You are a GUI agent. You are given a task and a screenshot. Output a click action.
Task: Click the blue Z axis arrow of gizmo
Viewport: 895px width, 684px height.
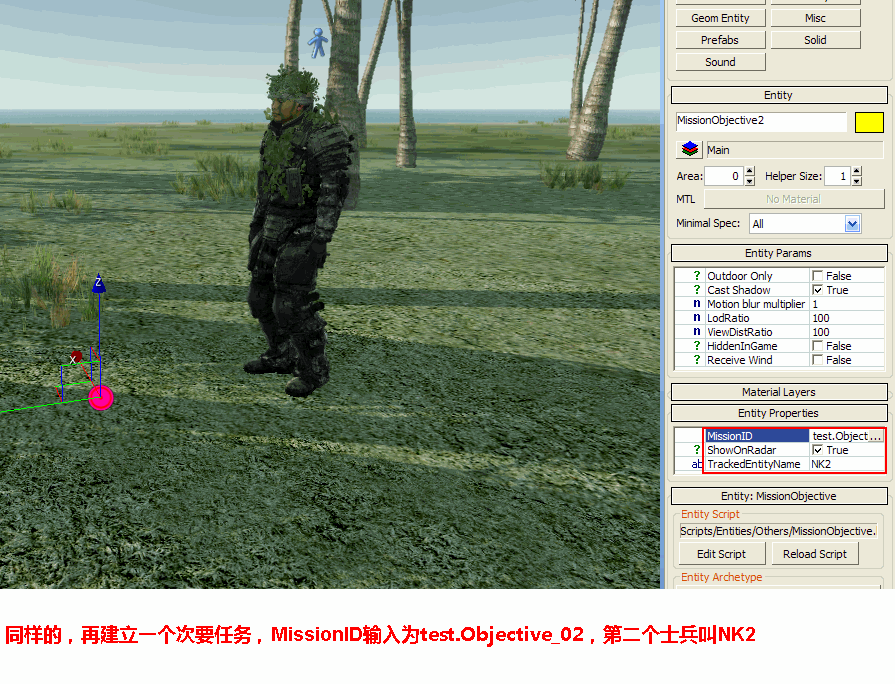tap(99, 284)
